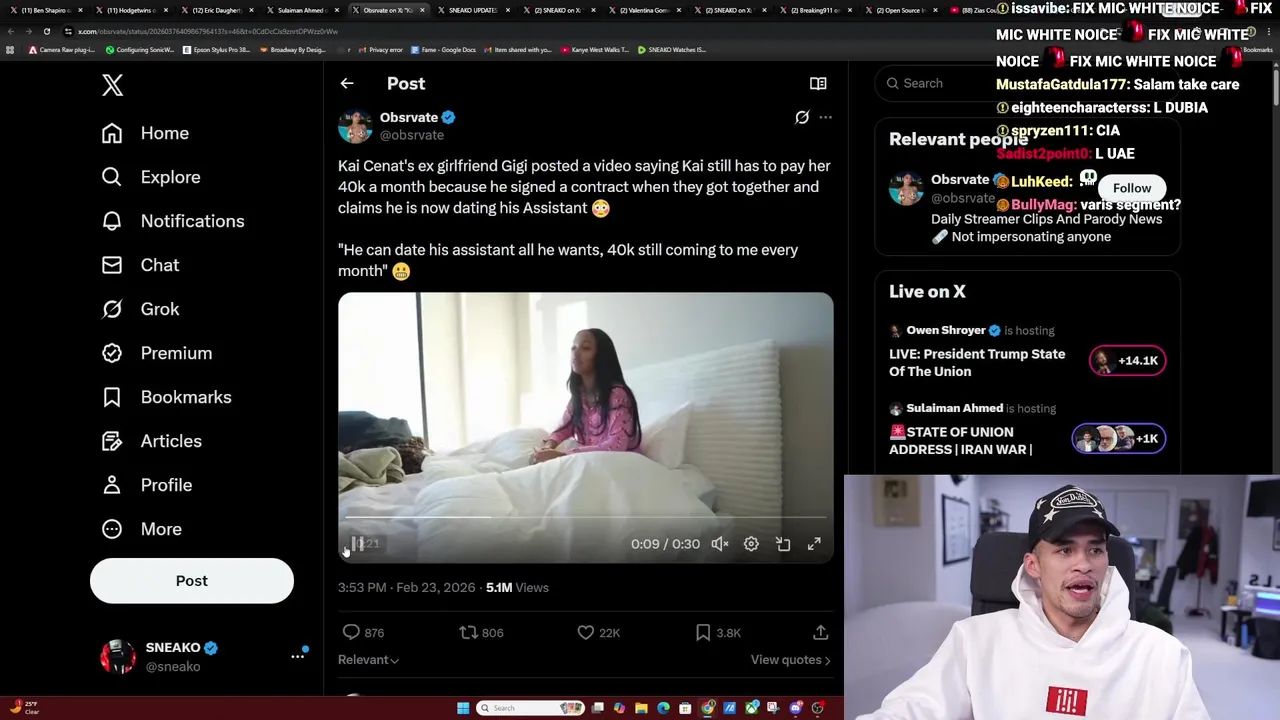Open LIVE: President Trump State Of The Union

coord(977,362)
